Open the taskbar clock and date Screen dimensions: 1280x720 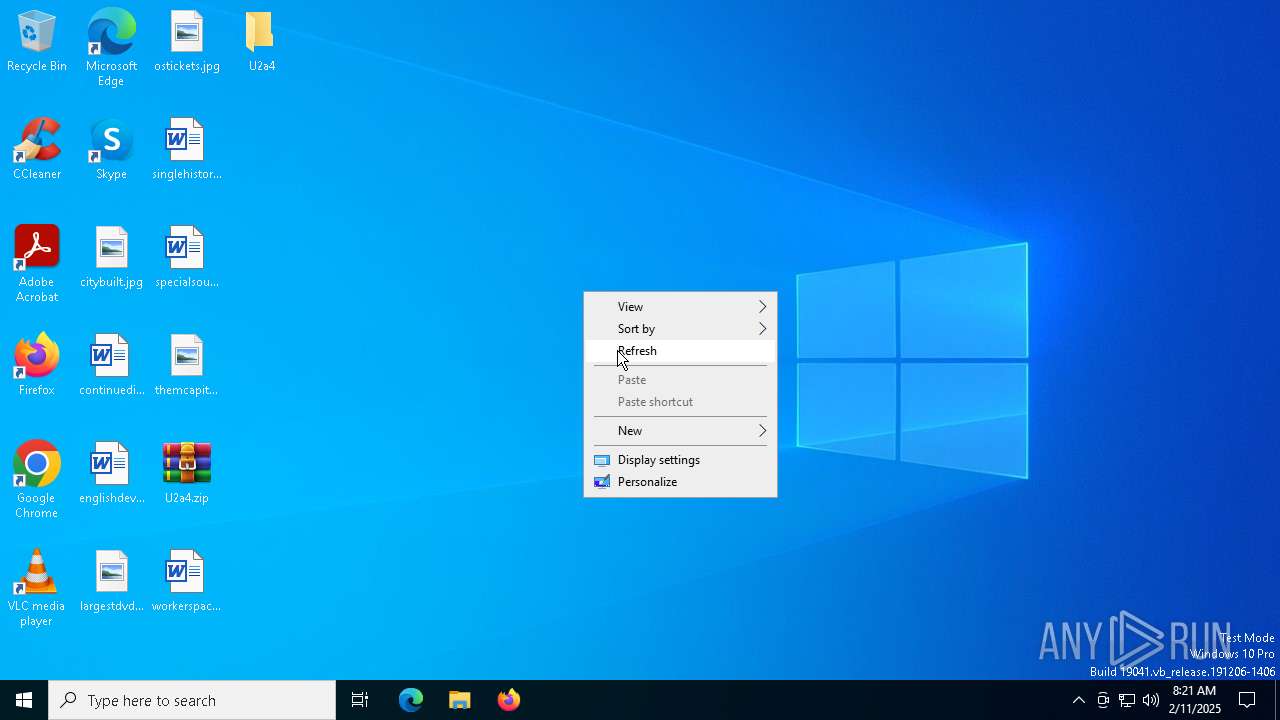[1194, 700]
